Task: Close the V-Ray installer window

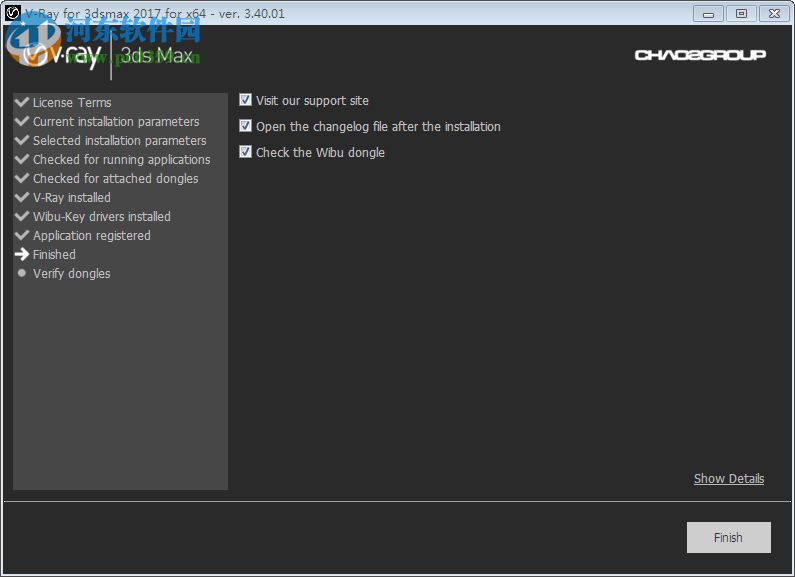Action: 774,14
